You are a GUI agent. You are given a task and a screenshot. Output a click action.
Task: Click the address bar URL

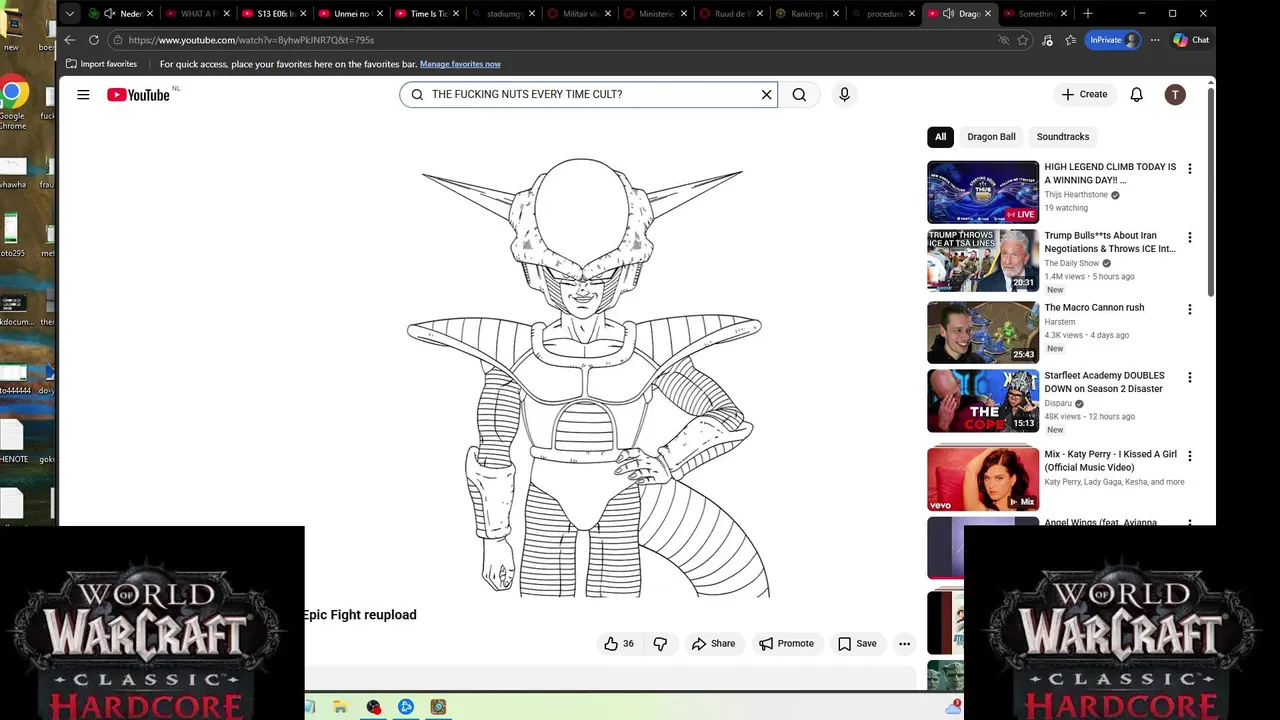(251, 40)
